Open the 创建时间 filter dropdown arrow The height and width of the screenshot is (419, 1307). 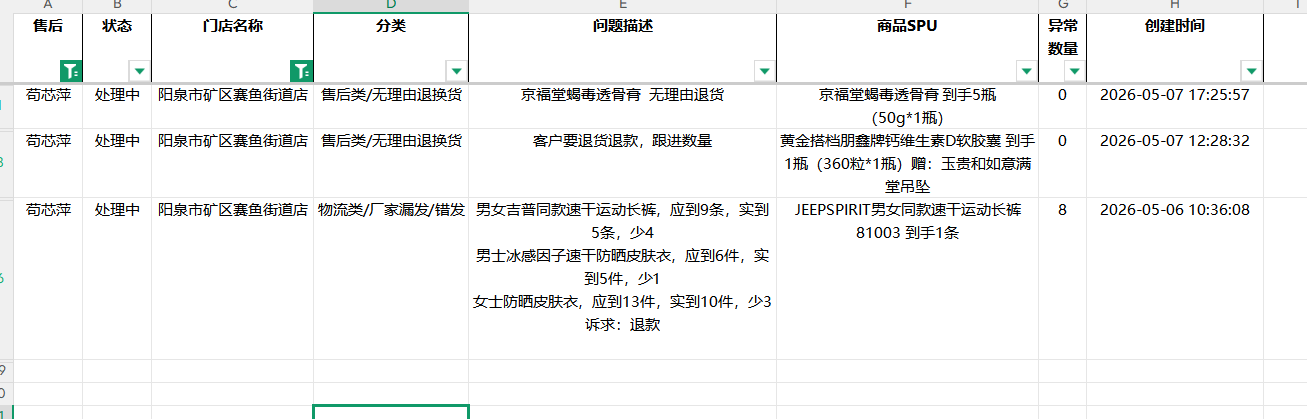pos(1251,70)
